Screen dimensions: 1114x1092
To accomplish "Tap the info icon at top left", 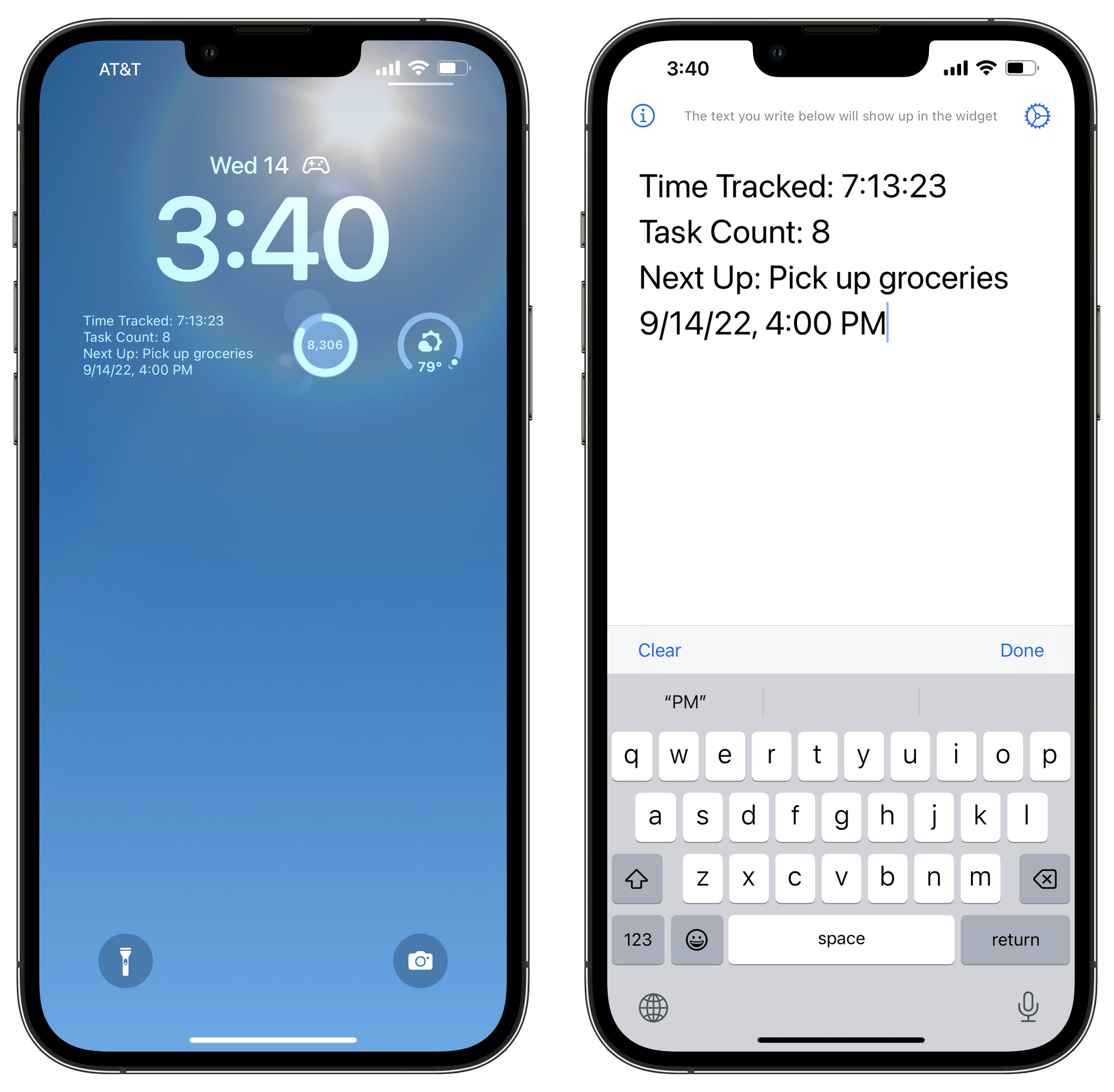I will coord(645,115).
